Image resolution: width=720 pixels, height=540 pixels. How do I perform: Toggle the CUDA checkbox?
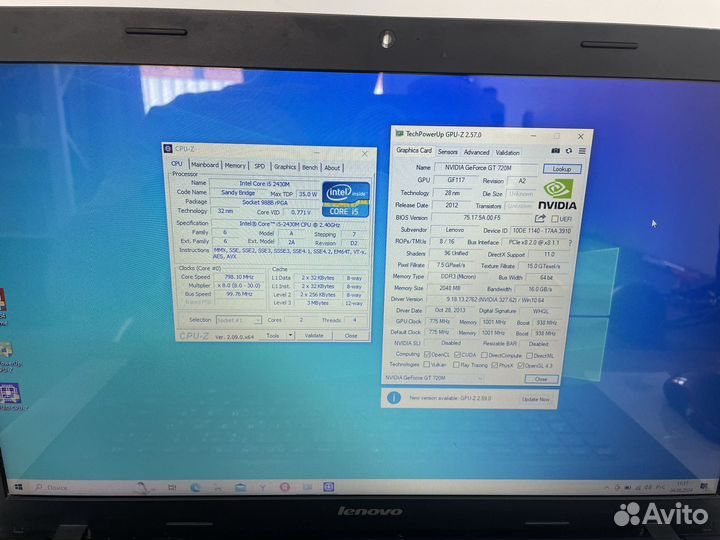click(457, 355)
